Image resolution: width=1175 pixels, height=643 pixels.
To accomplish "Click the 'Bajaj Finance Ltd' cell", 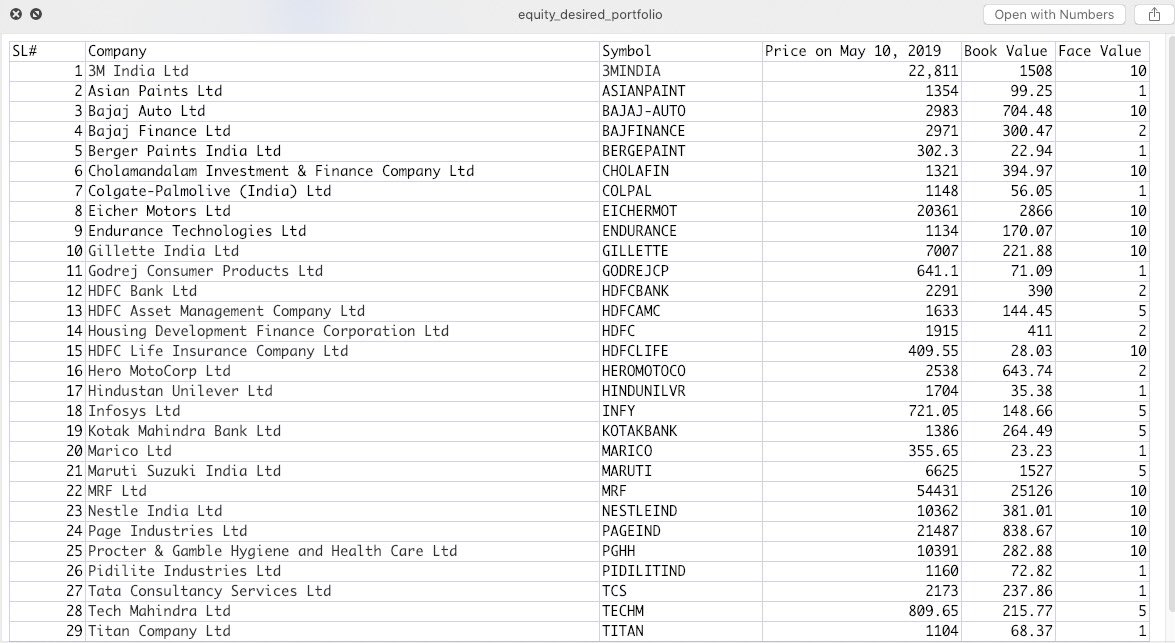I will click(342, 131).
